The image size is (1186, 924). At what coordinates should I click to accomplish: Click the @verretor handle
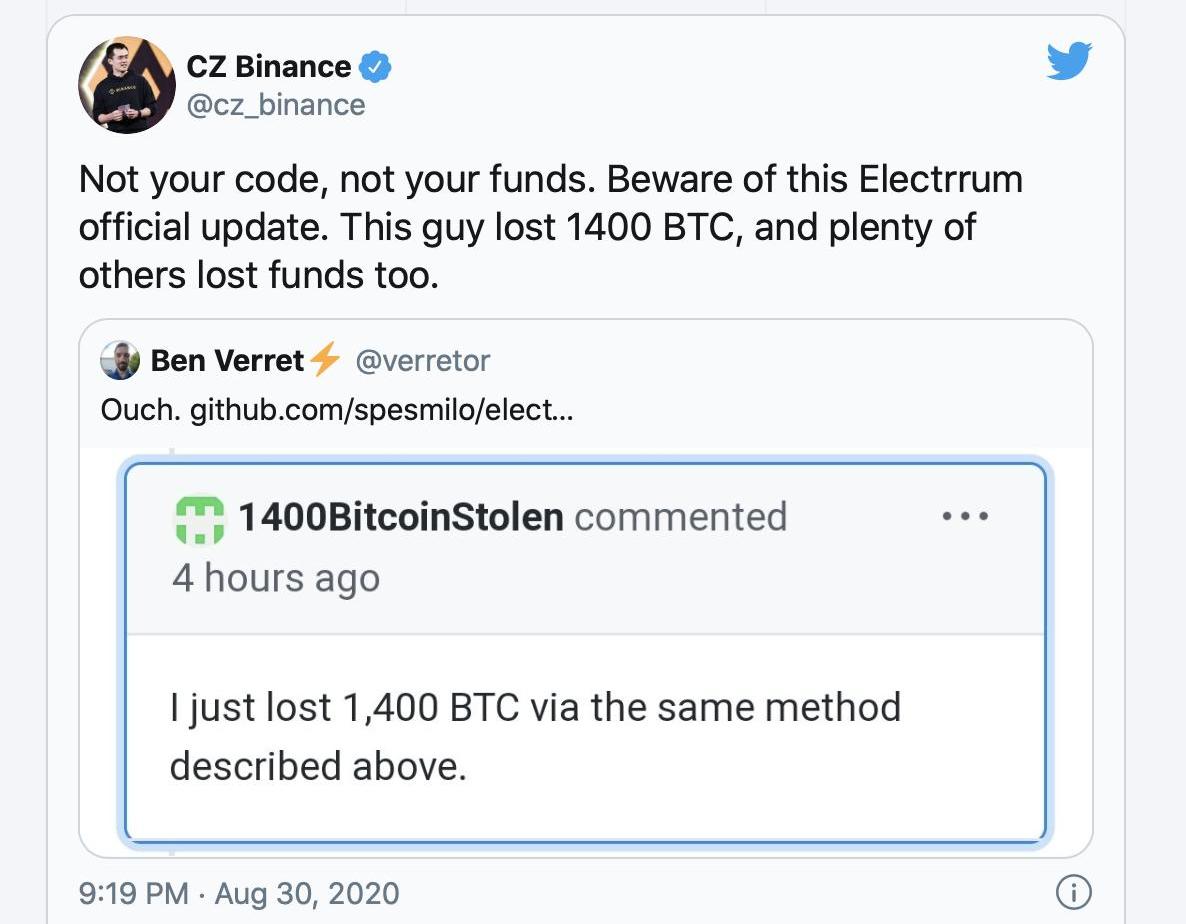423,361
